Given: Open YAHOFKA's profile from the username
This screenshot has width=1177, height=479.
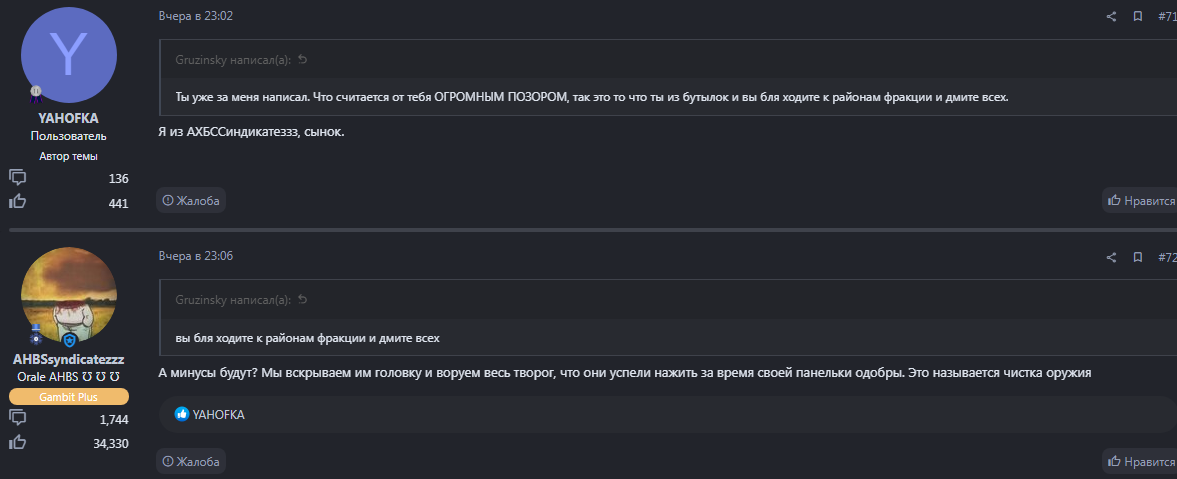Looking at the screenshot, I should click(68, 118).
